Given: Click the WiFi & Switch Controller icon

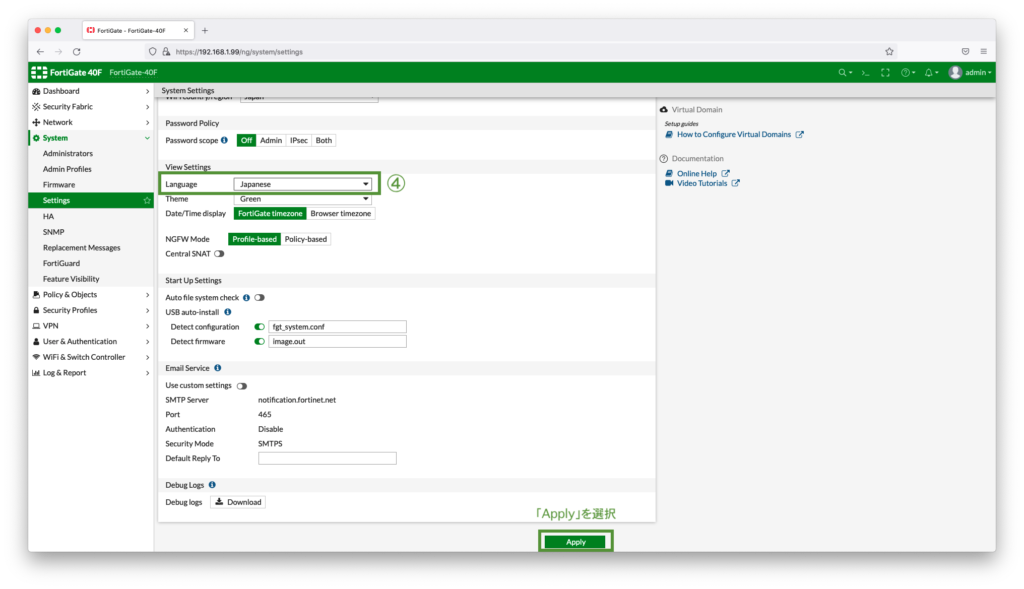Looking at the screenshot, I should (x=36, y=357).
